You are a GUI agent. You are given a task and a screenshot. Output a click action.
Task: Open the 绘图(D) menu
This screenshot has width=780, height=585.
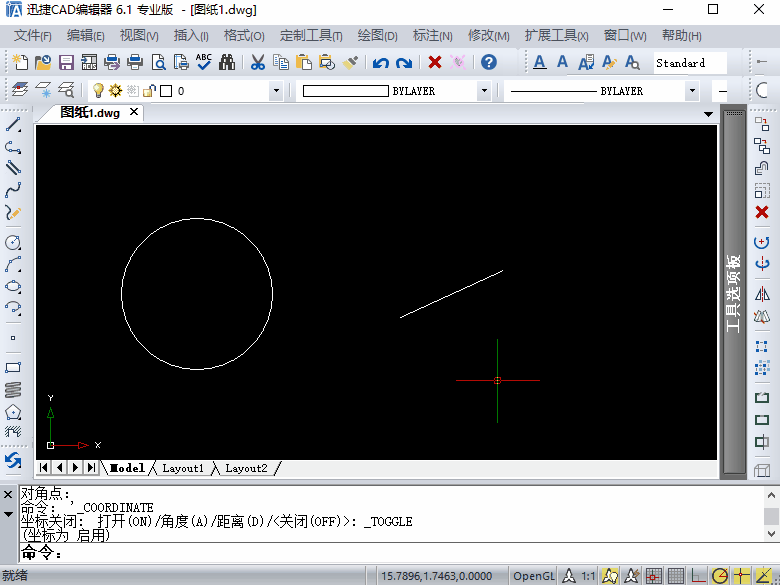pyautogui.click(x=378, y=36)
